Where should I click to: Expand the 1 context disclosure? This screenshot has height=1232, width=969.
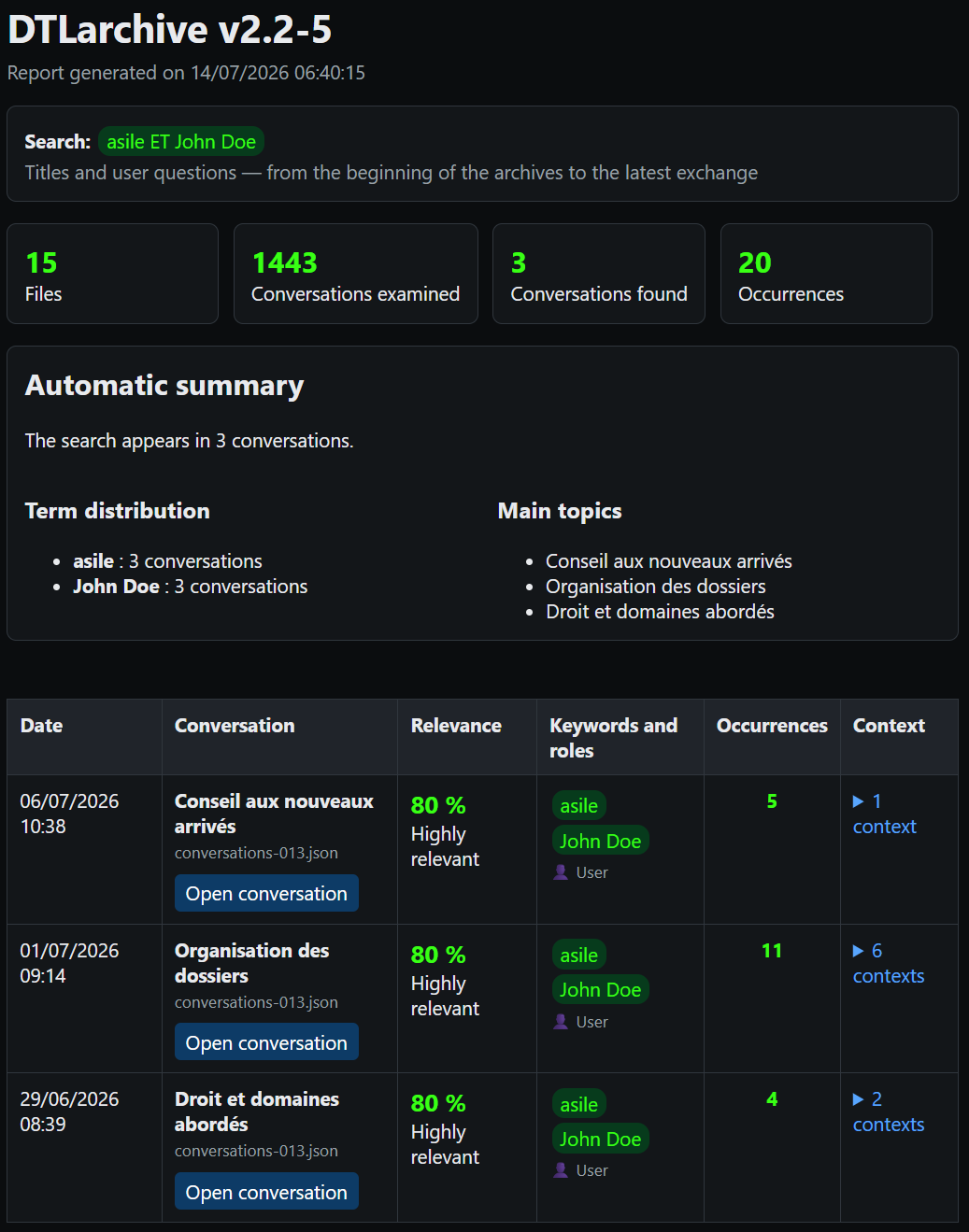tap(884, 814)
